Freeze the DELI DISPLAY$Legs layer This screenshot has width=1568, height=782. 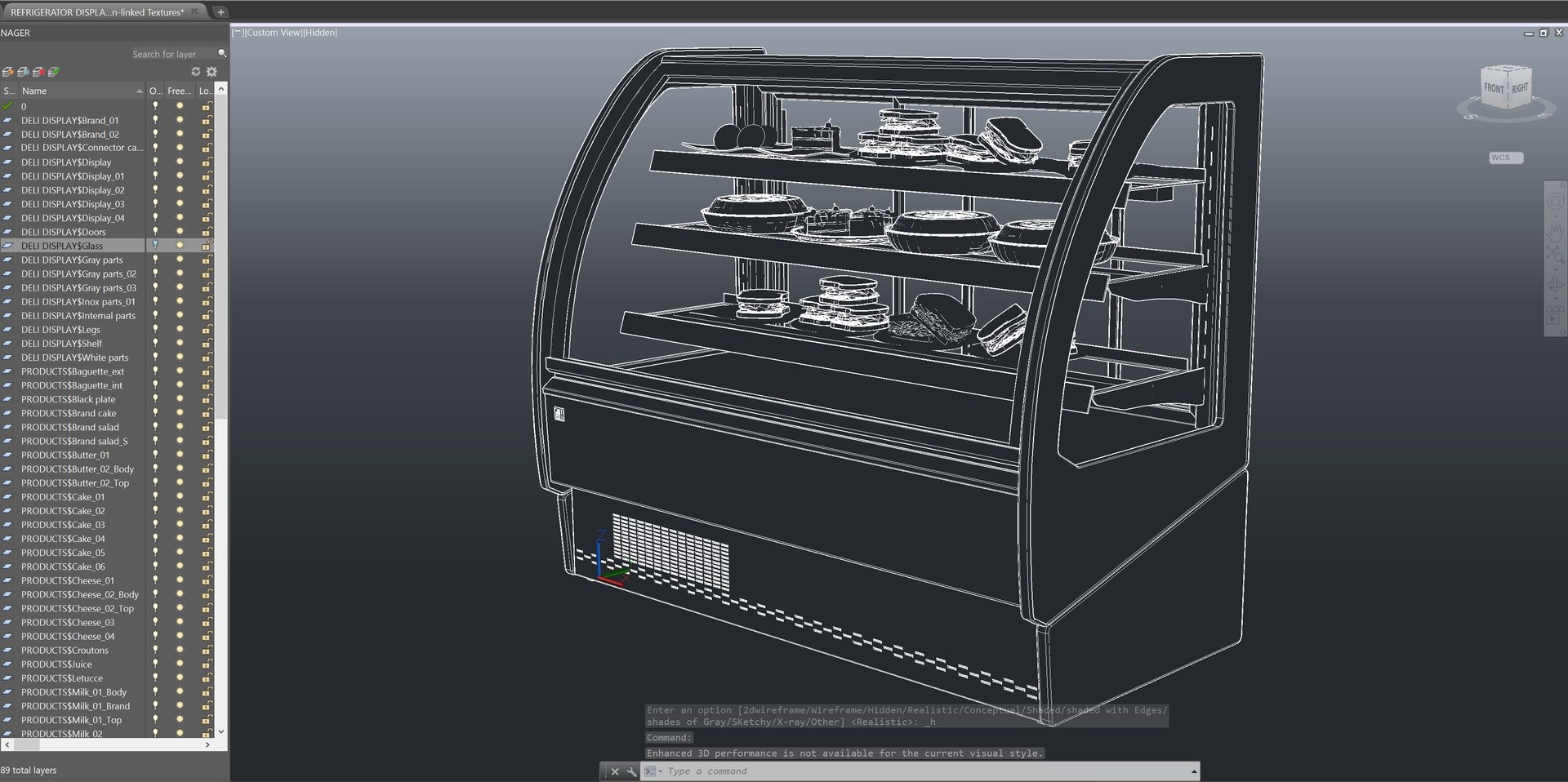180,329
